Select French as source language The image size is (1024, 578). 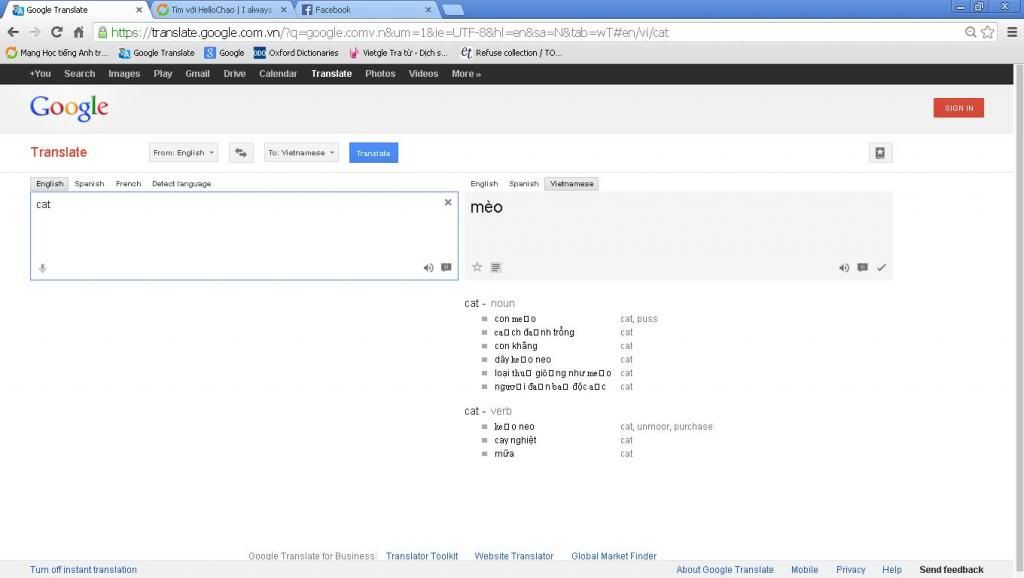point(129,184)
